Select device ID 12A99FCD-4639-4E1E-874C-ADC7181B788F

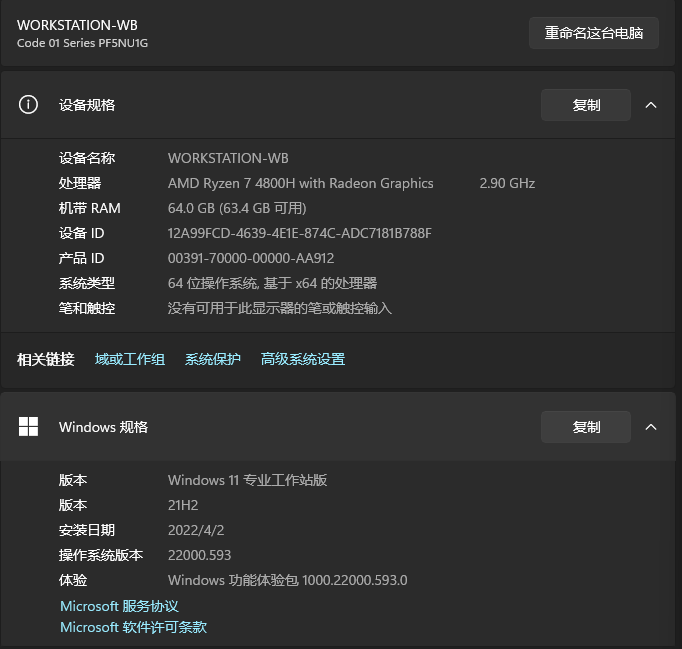click(x=300, y=233)
